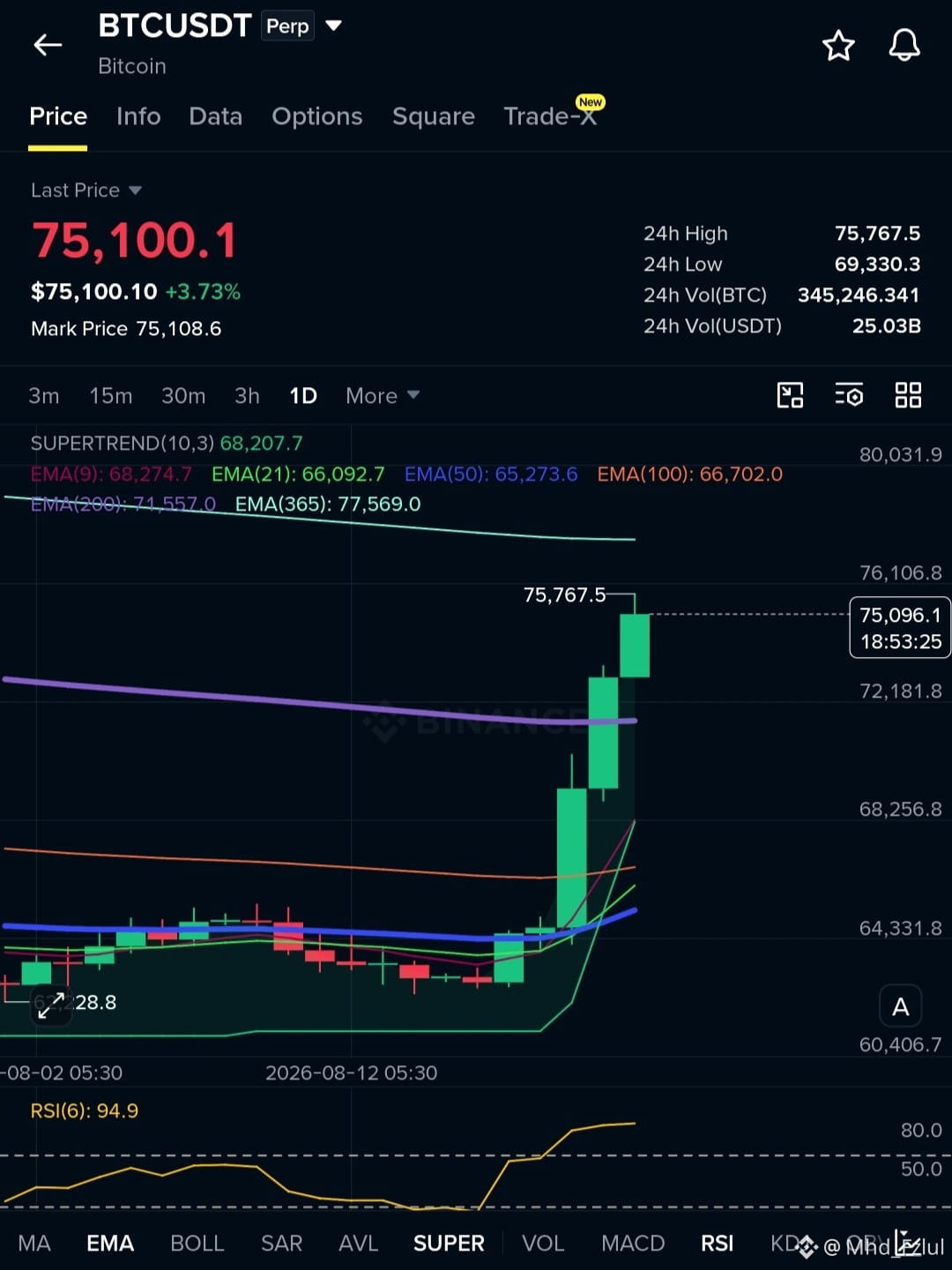
Task: Expand the chart to fullscreen with arrows icon
Action: tap(51, 1005)
